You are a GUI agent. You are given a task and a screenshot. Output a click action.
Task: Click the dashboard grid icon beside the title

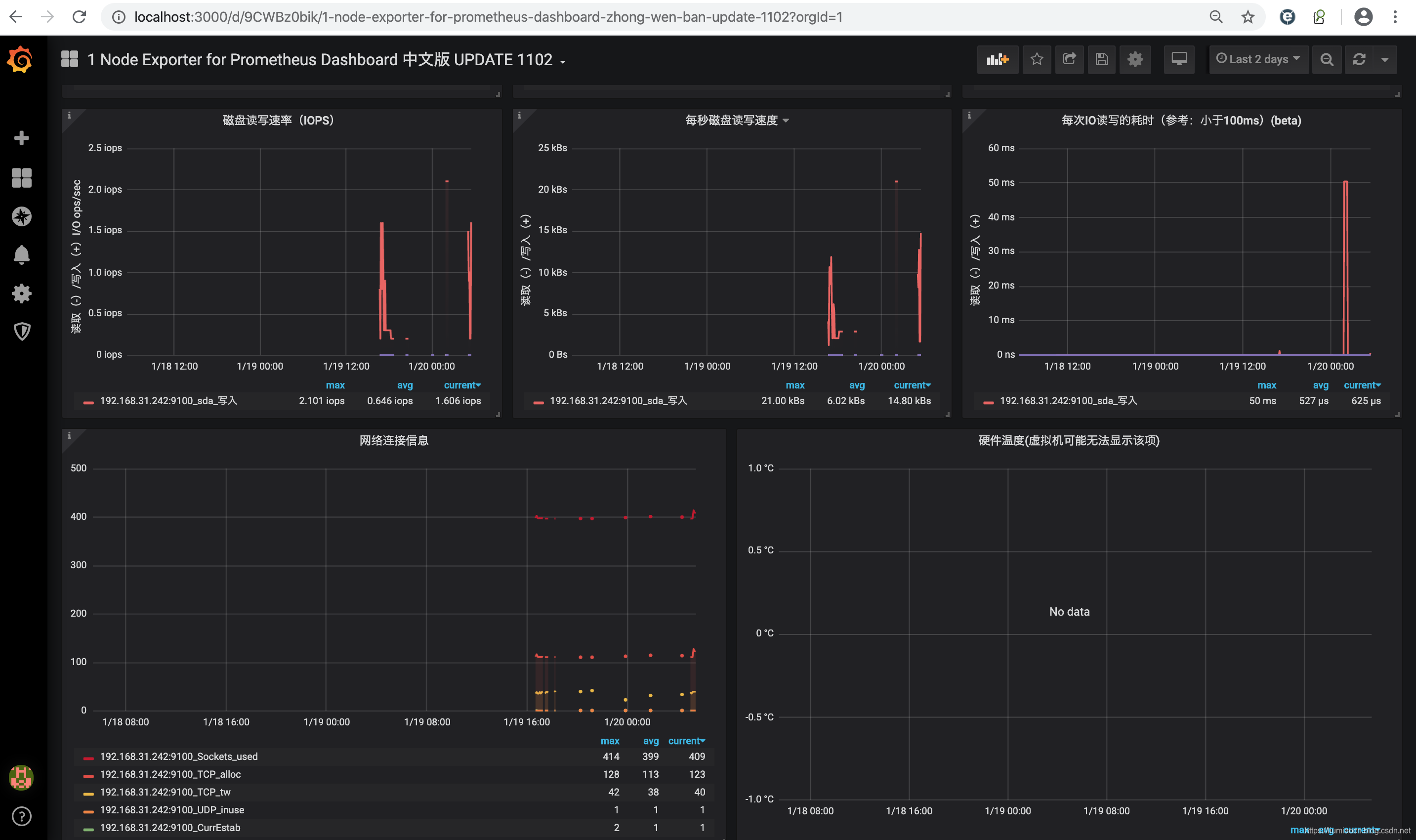click(x=70, y=59)
